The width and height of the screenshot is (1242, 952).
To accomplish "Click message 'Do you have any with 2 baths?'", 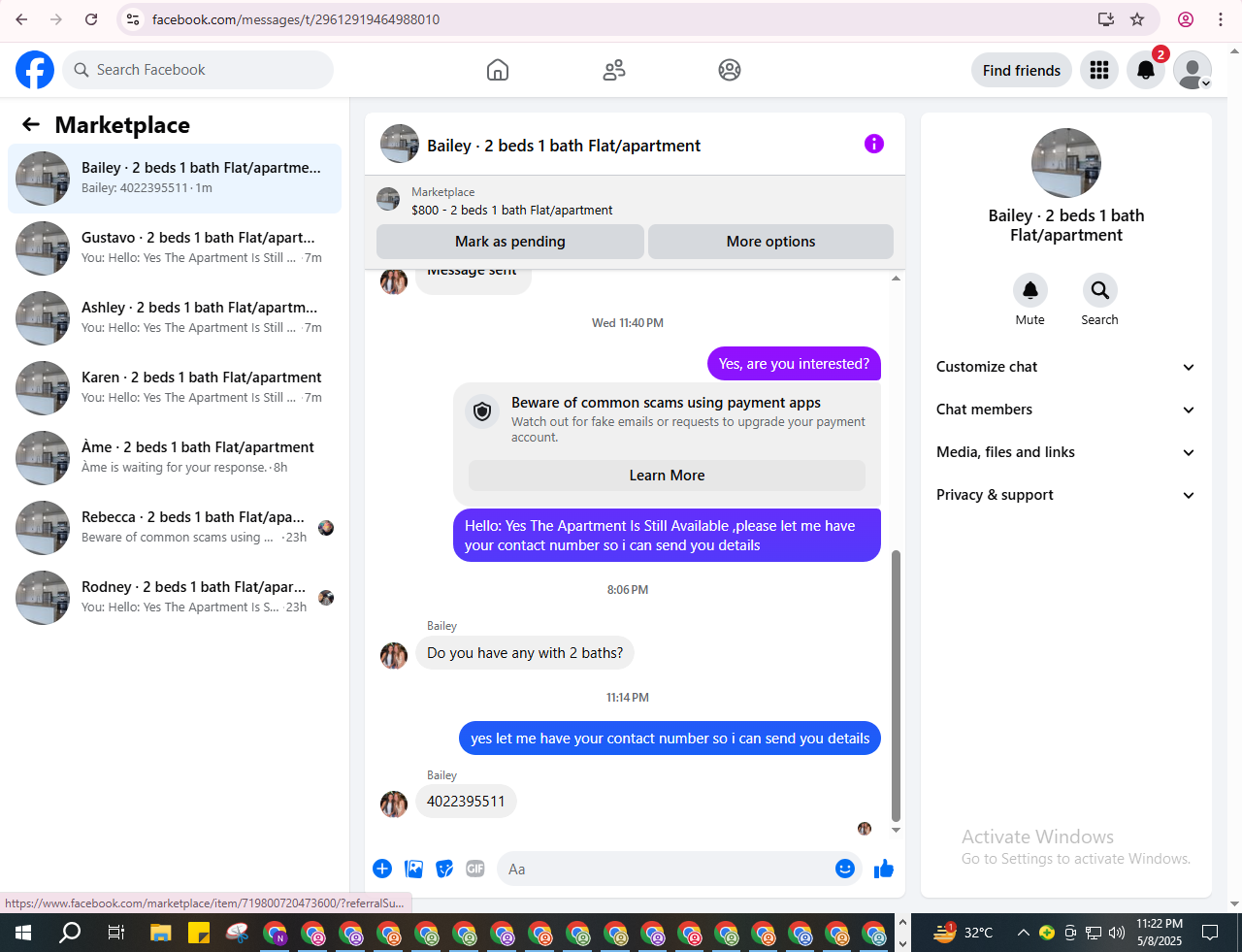I will click(525, 653).
